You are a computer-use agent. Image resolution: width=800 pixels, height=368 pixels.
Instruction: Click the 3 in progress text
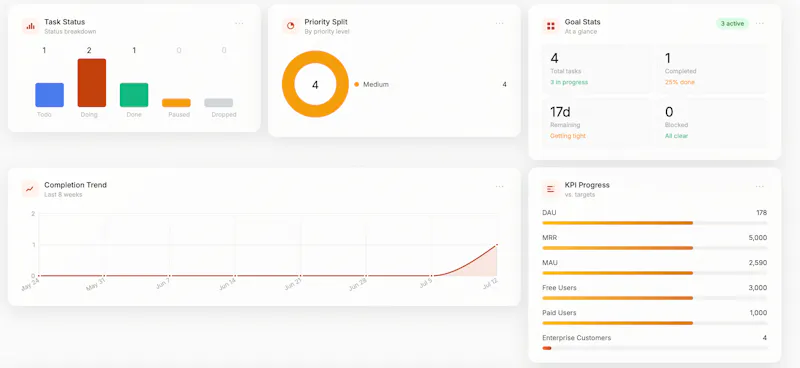[569, 82]
